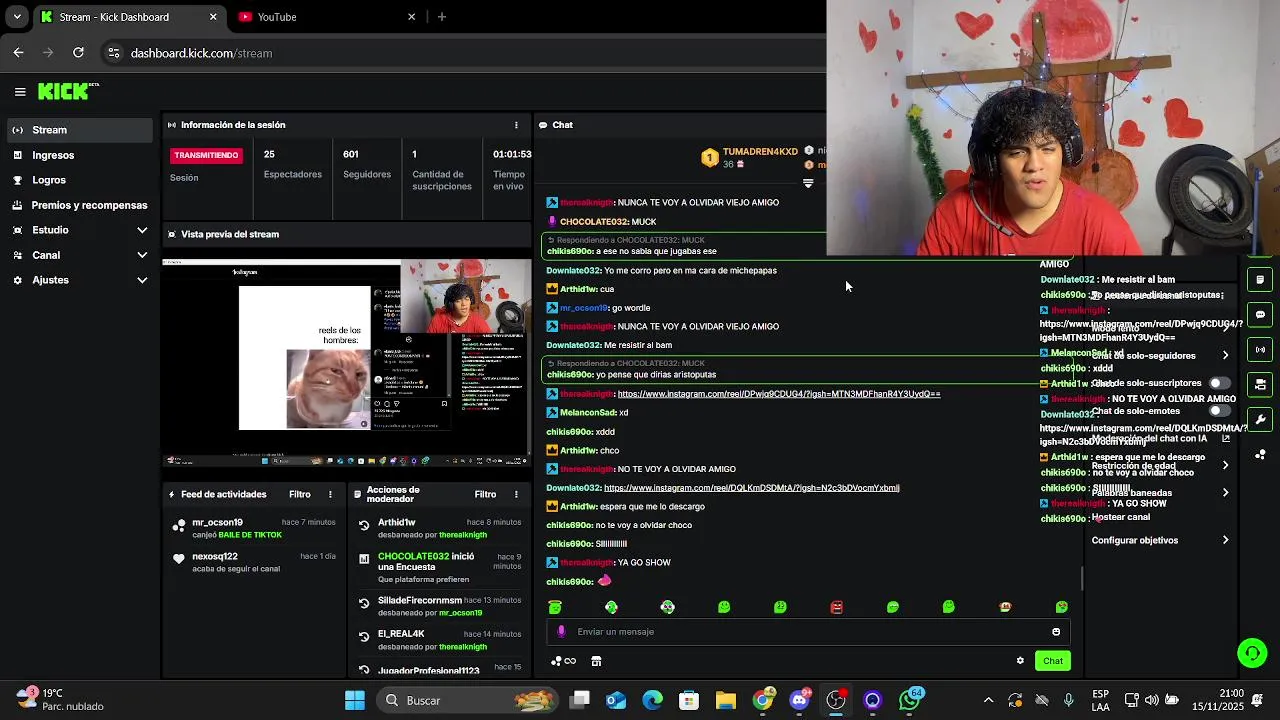Viewport: 1280px width, 720px height.
Task: Click the TRANSMITIENDO status badge
Action: (207, 155)
